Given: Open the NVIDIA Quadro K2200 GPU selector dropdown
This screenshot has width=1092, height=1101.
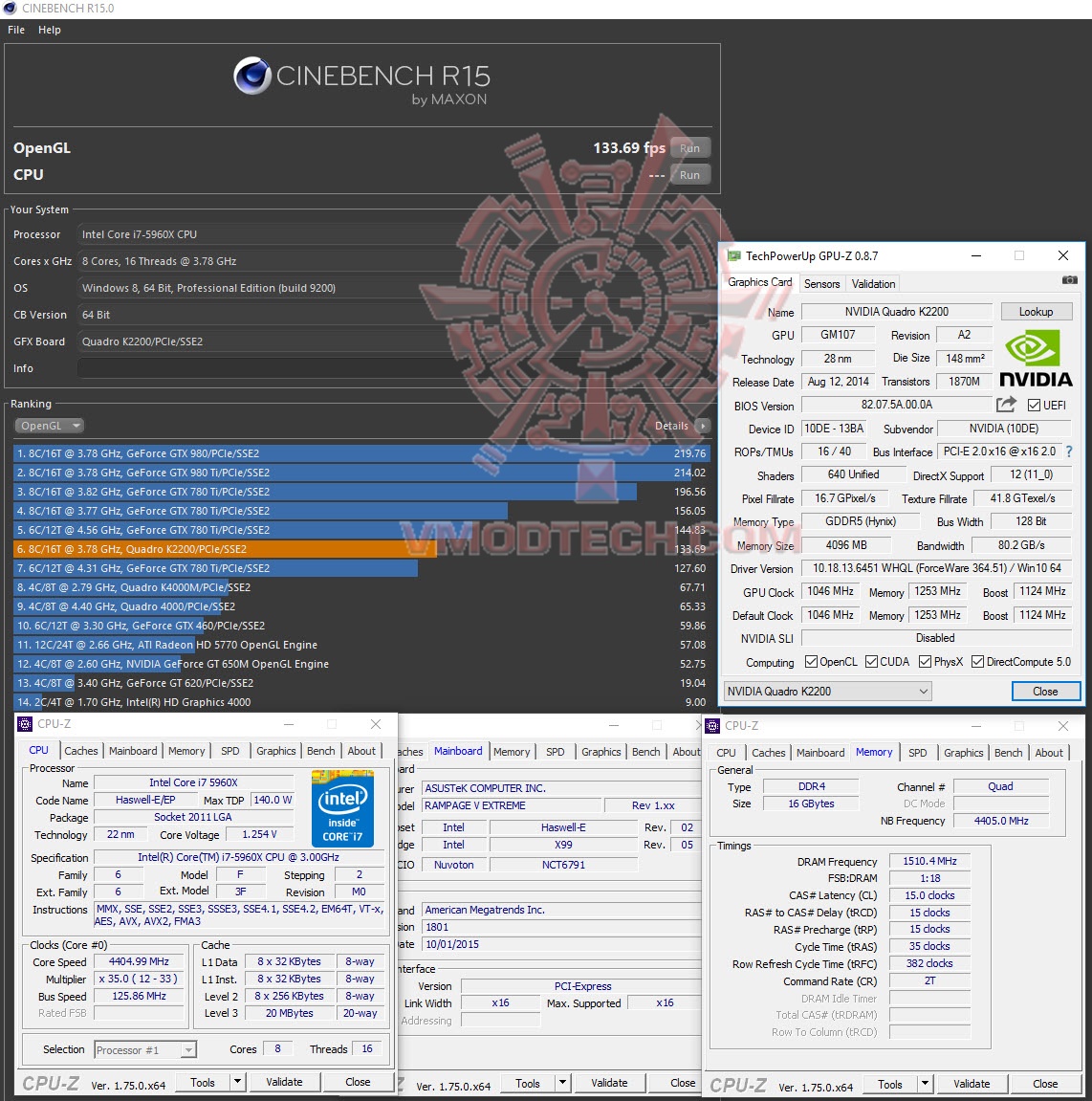Looking at the screenshot, I should (x=827, y=691).
